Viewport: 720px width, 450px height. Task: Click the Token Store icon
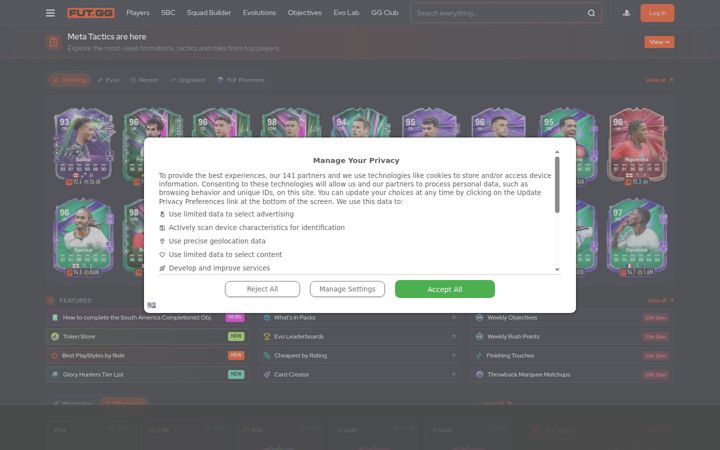point(55,337)
